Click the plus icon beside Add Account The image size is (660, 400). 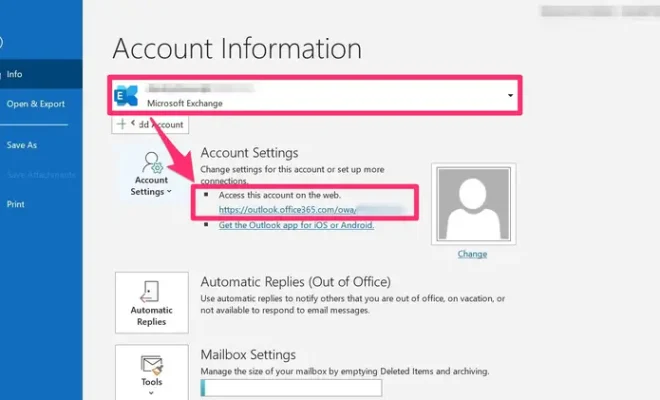[x=121, y=124]
